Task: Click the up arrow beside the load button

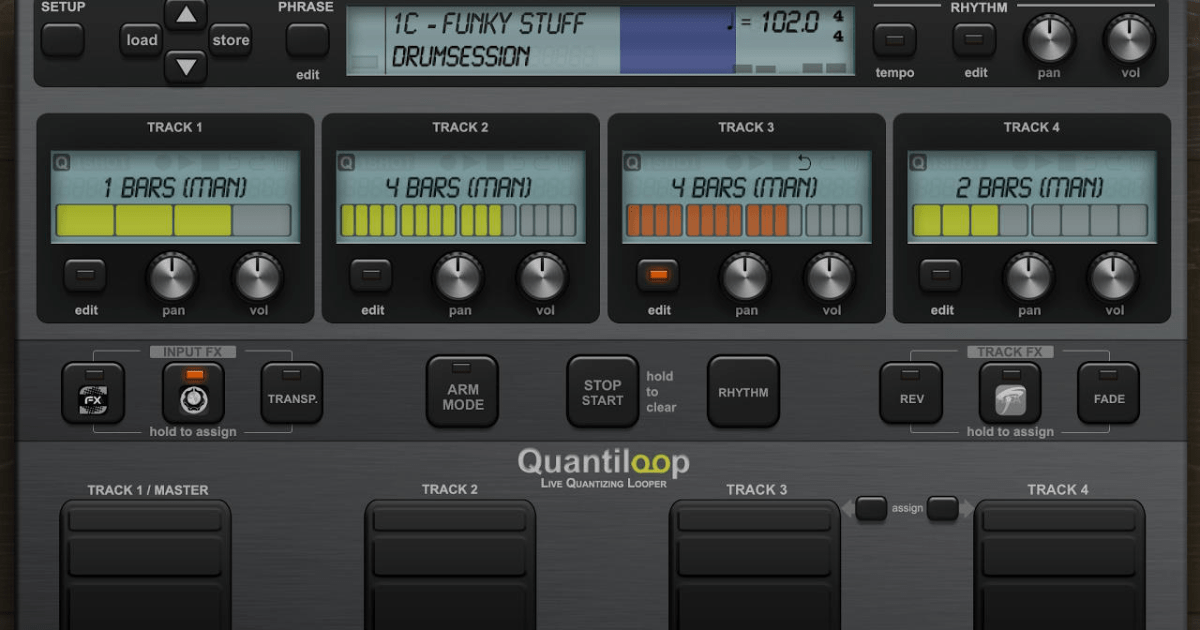Action: (x=186, y=14)
